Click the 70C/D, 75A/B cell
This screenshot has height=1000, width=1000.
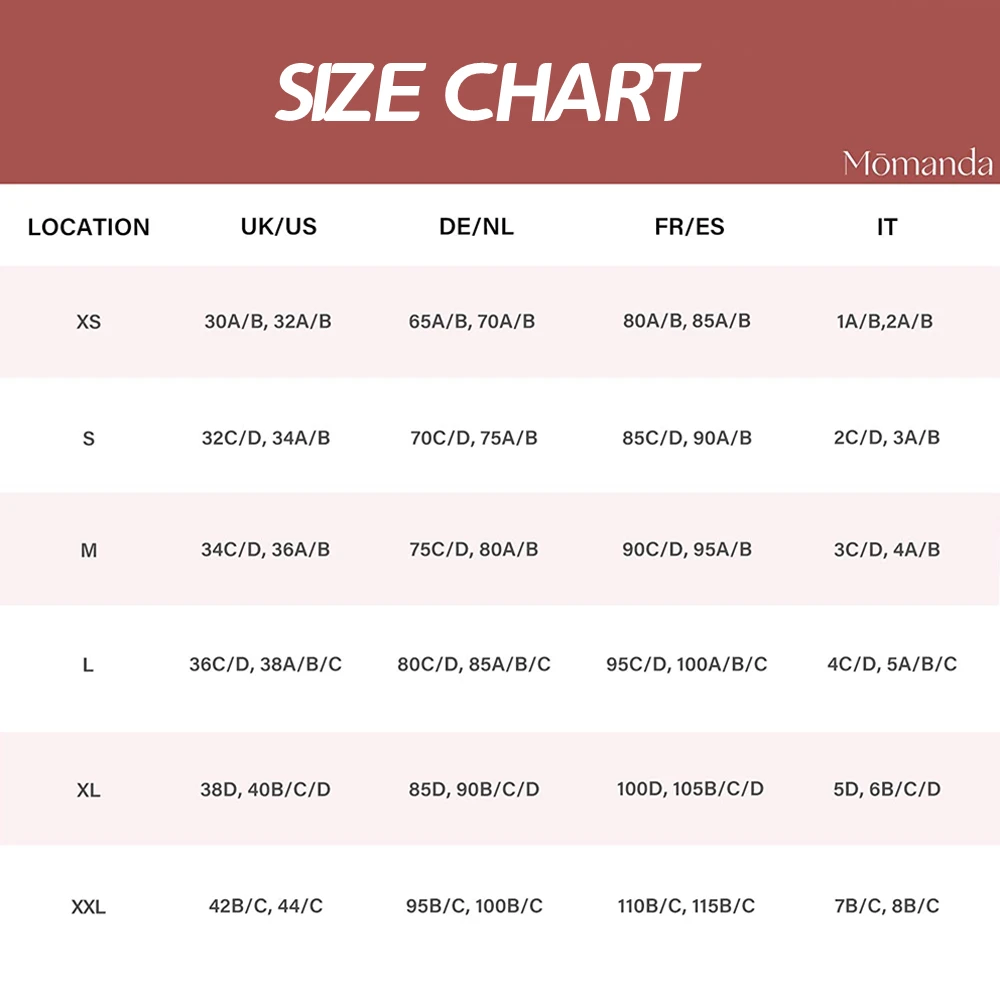tap(474, 438)
